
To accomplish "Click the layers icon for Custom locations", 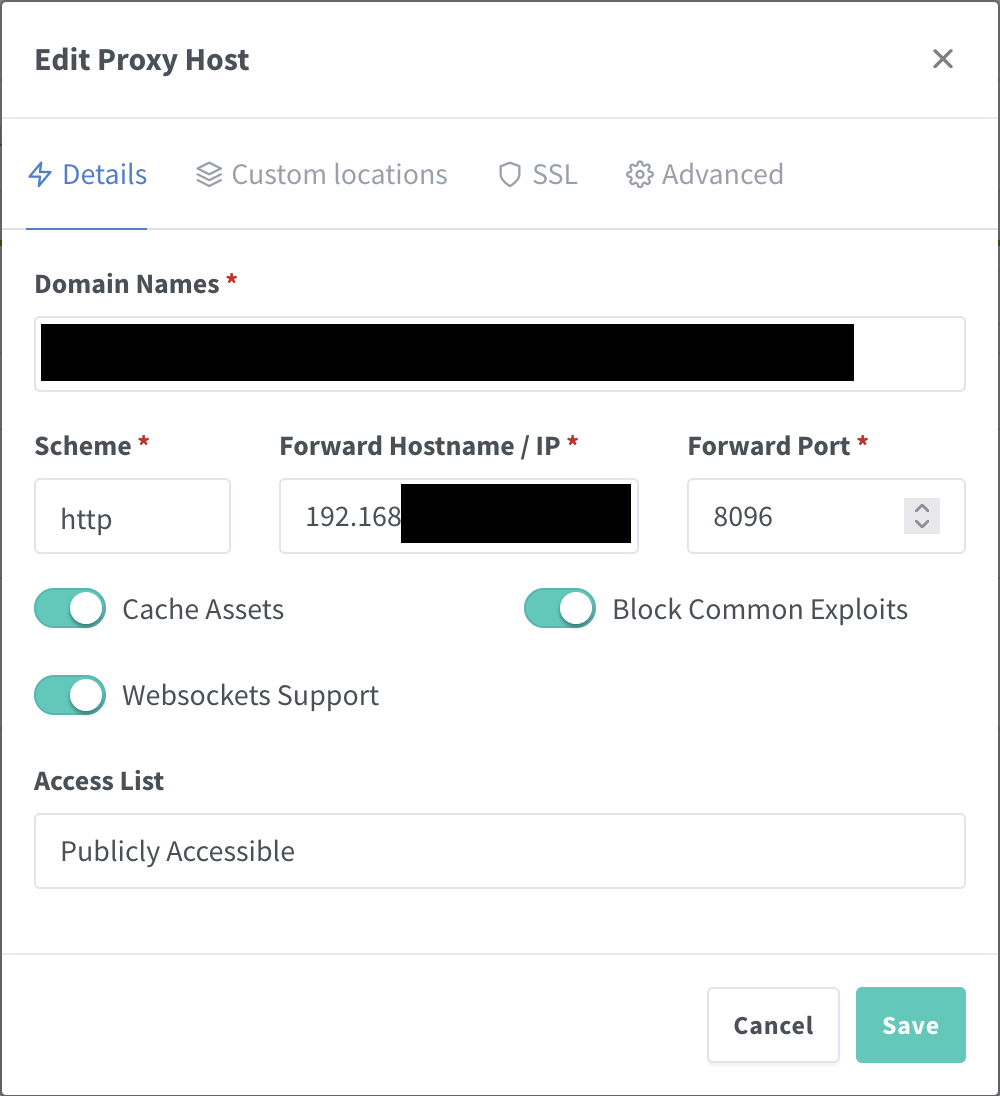I will pyautogui.click(x=208, y=175).
